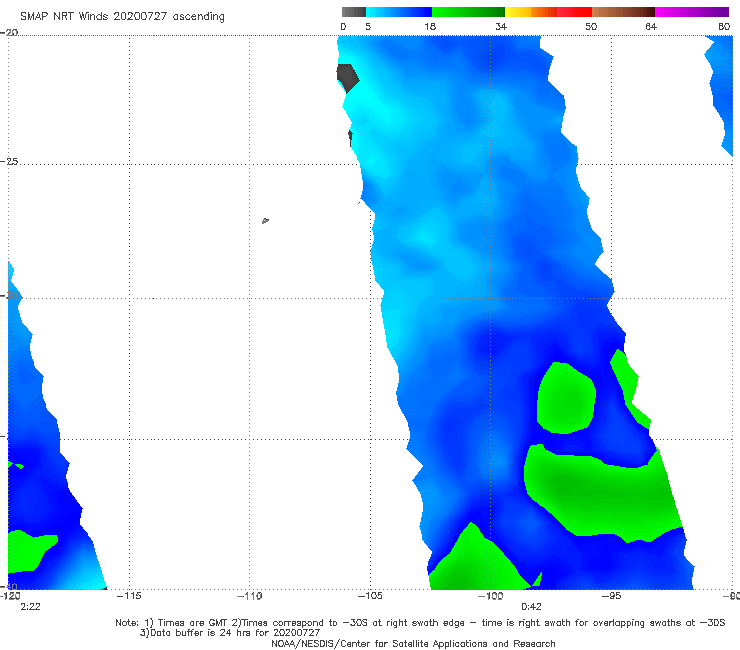The height and width of the screenshot is (650, 740).
Task: Click the longitude label "-100"
Action: click(490, 596)
